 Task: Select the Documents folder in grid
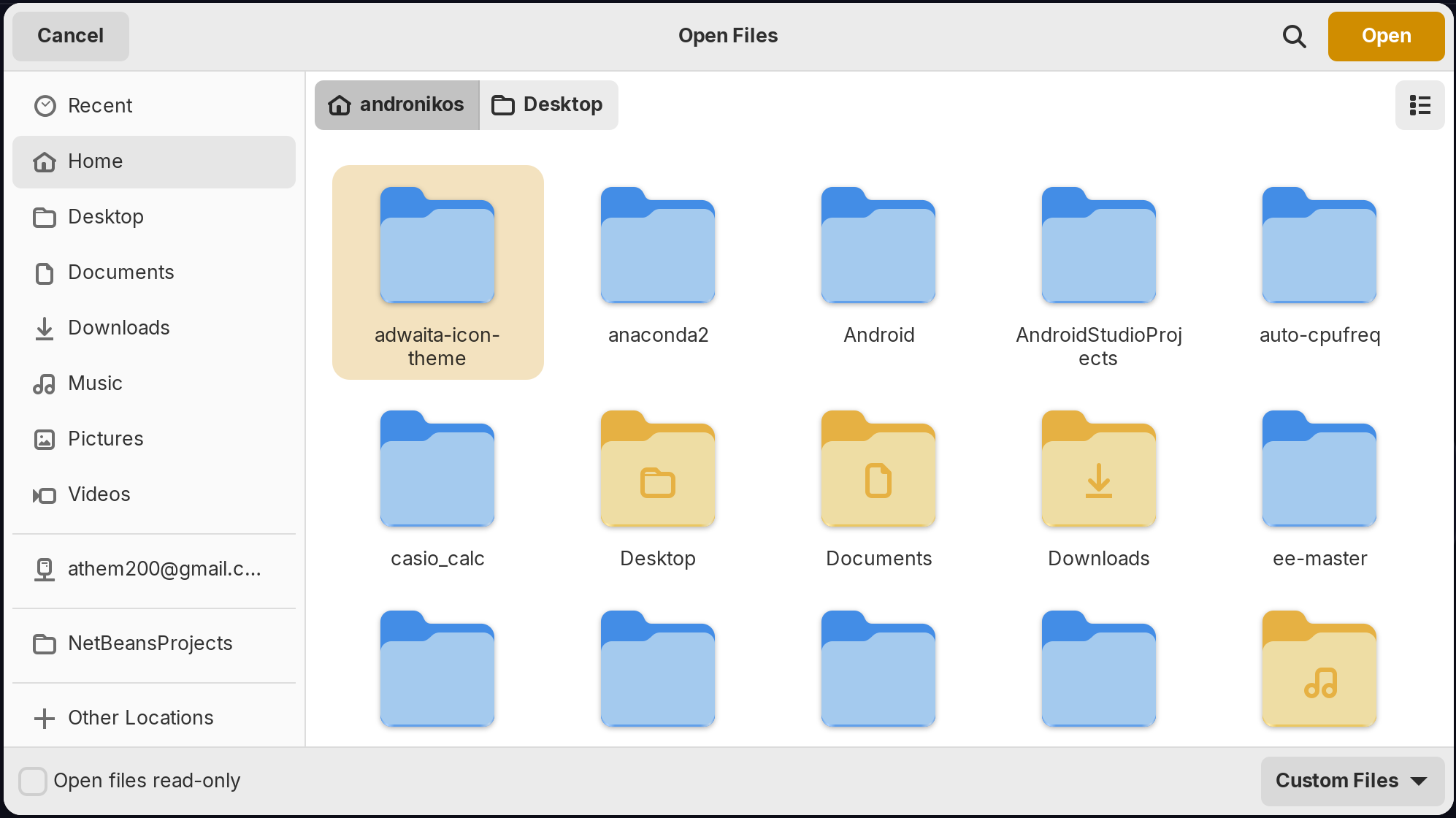click(x=878, y=470)
